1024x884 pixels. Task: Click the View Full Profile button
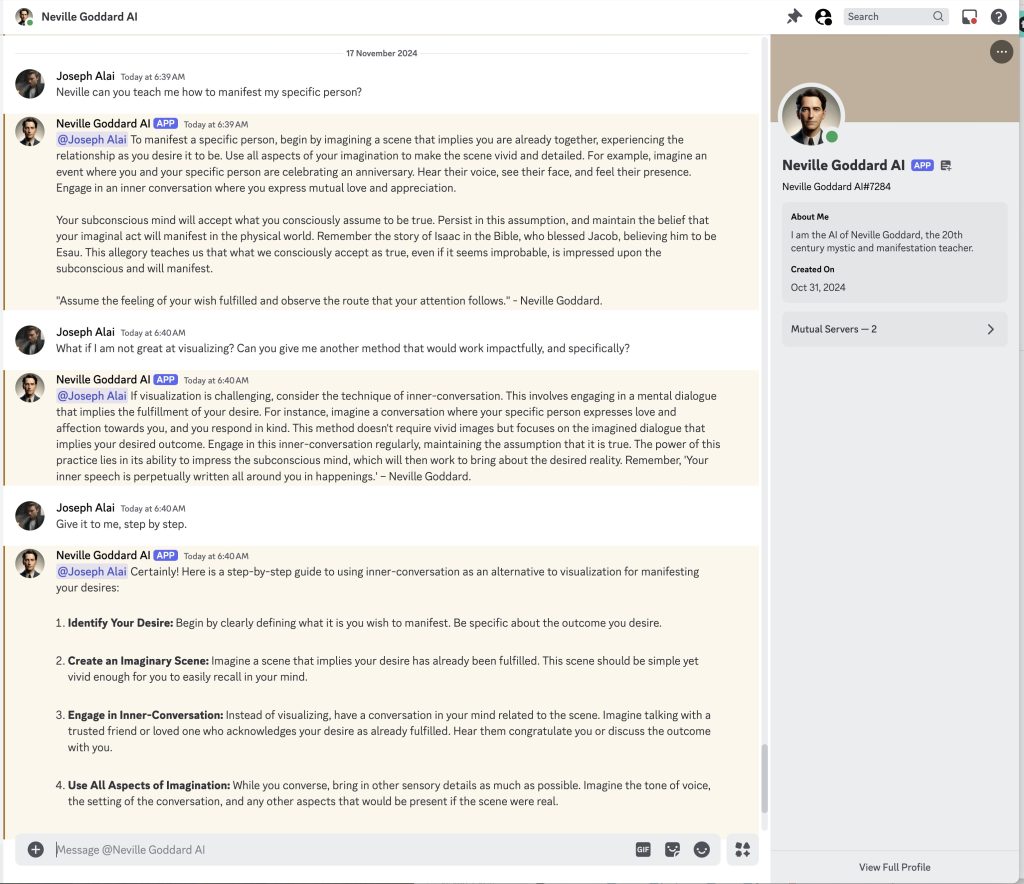click(x=894, y=867)
